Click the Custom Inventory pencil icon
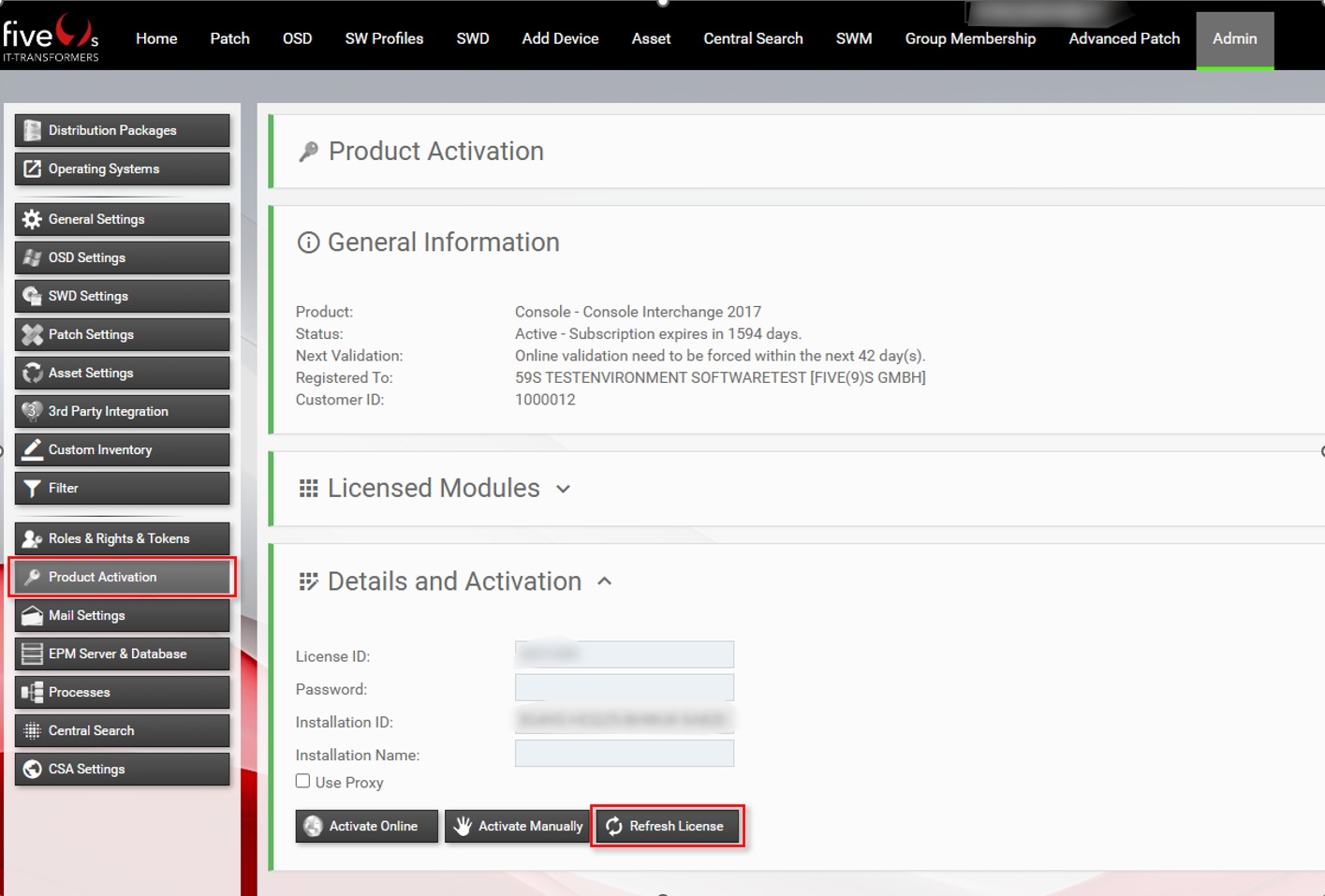 [x=32, y=449]
